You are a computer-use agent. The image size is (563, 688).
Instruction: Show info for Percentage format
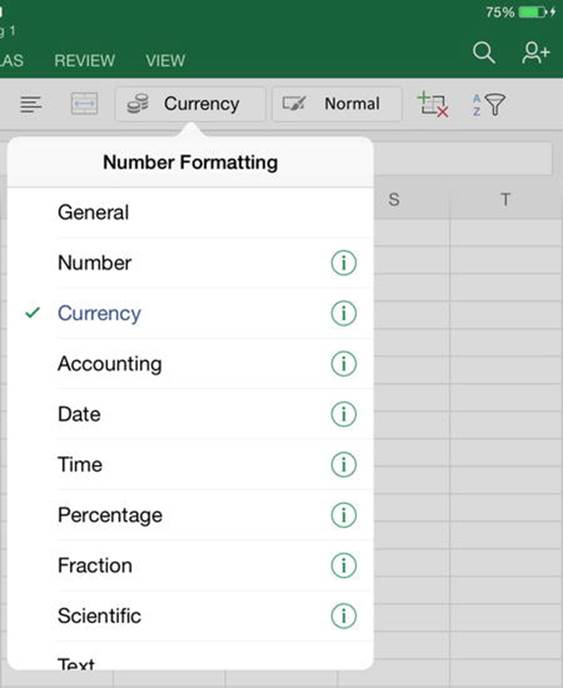coord(344,515)
